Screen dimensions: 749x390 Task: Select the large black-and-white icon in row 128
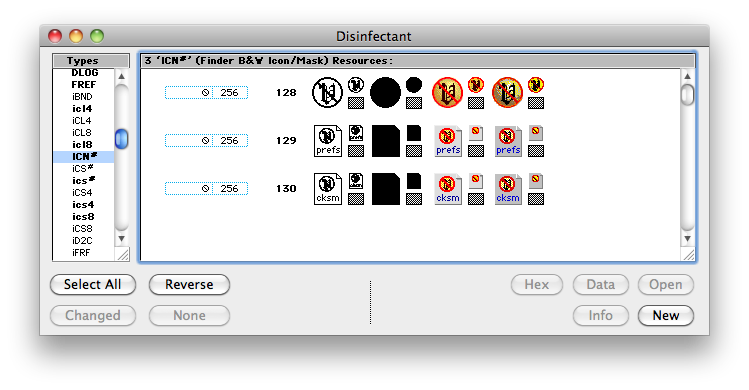(327, 92)
